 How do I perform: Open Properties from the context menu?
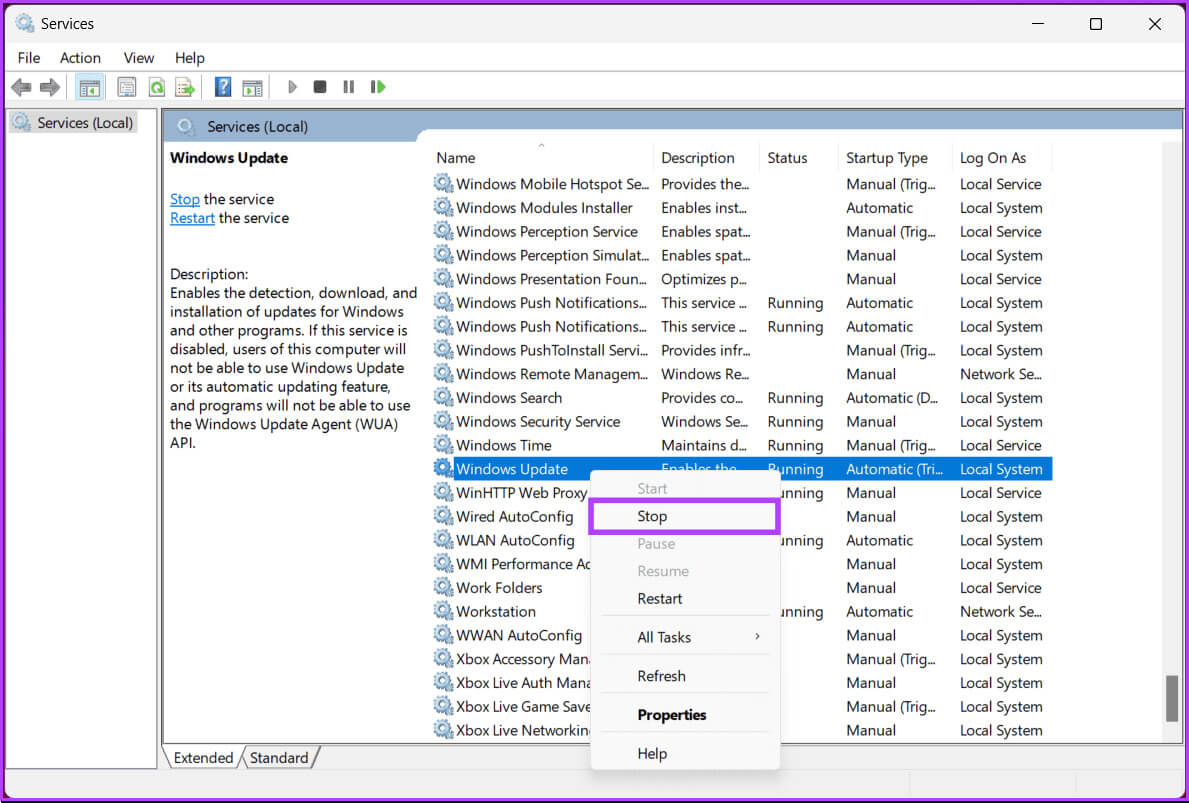[684, 715]
